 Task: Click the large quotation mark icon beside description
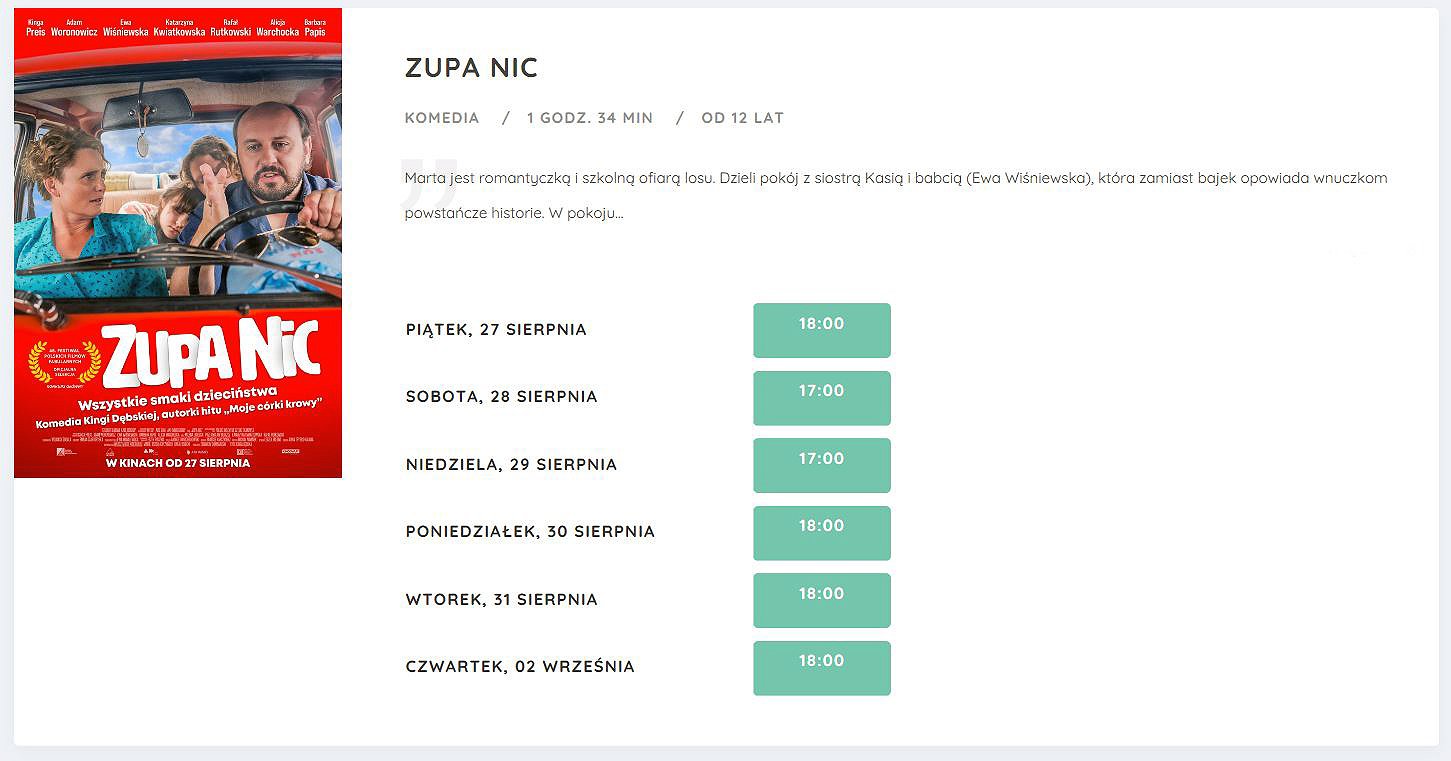429,181
